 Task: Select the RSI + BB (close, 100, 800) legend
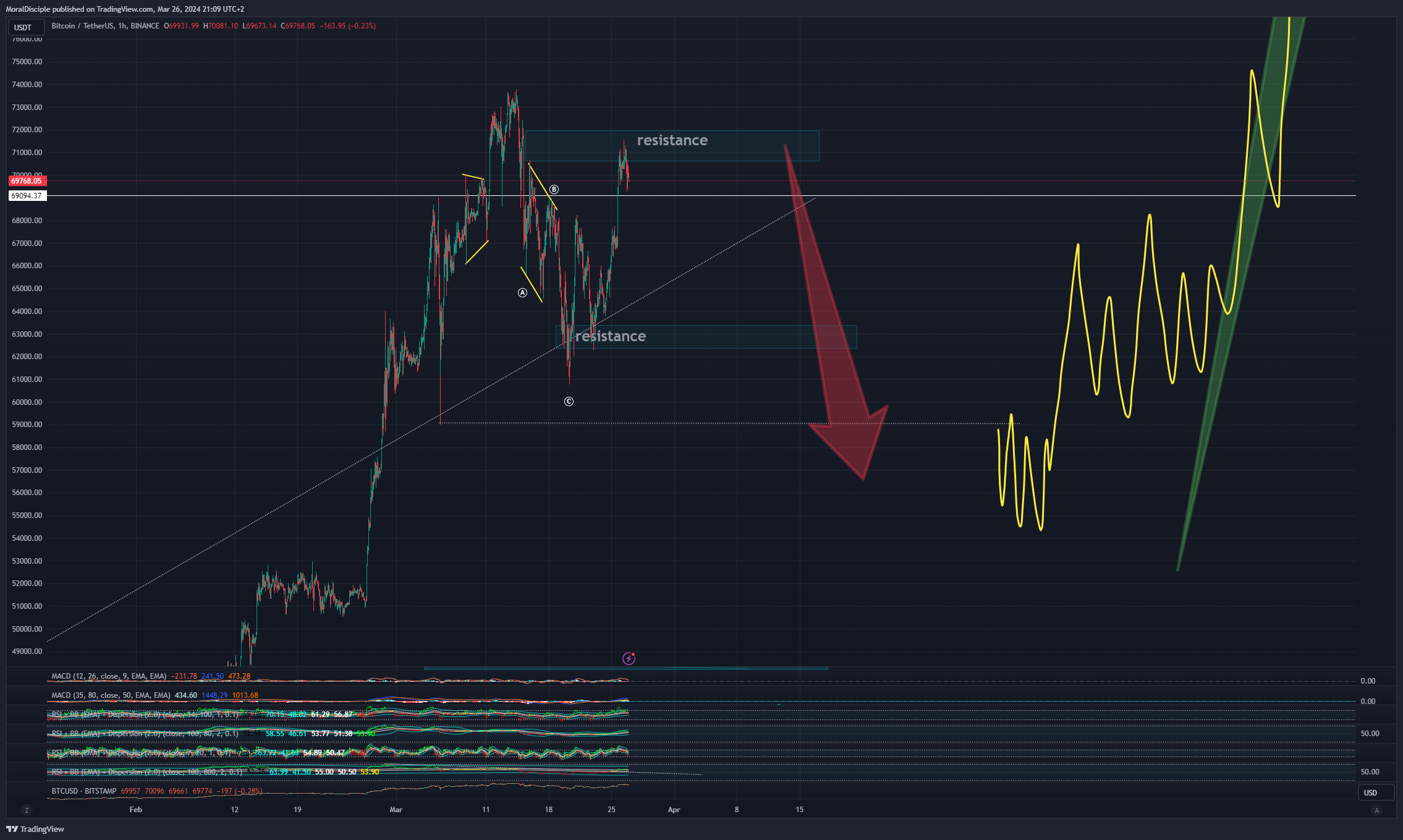coord(146,772)
